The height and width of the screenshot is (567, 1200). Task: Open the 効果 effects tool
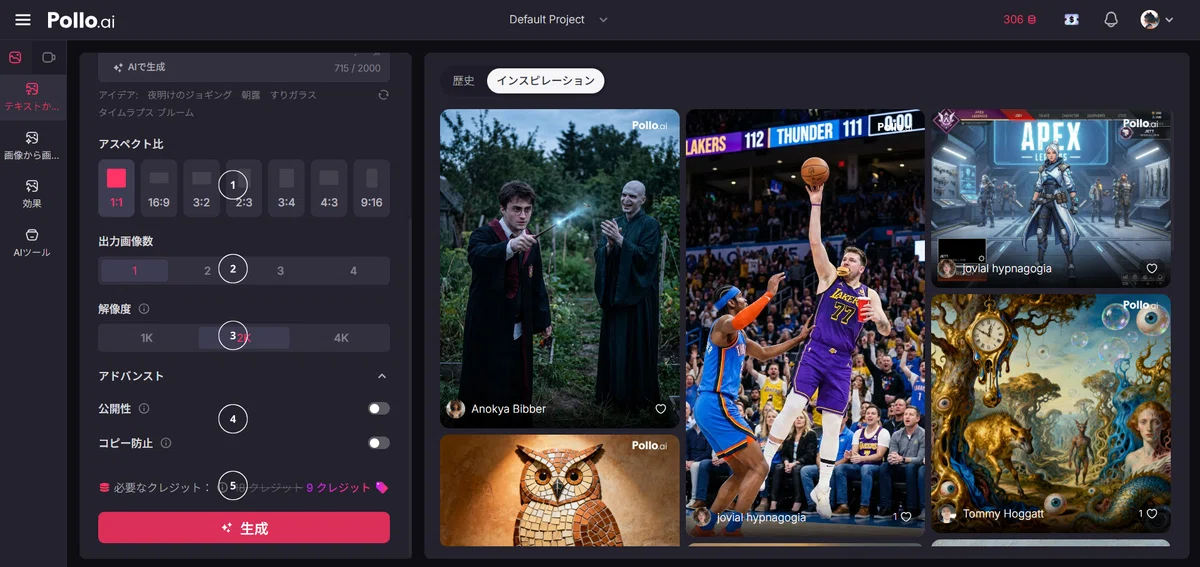[33, 194]
